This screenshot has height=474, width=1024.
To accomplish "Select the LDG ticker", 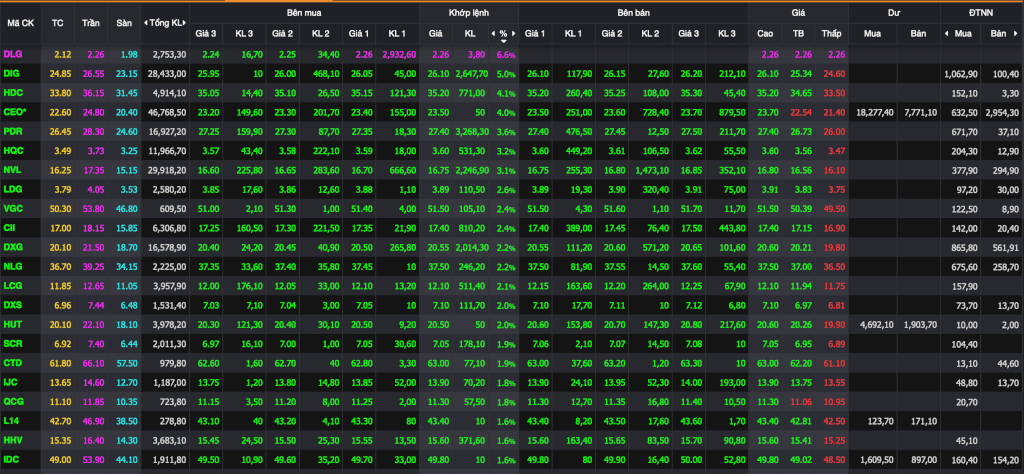I will point(13,189).
